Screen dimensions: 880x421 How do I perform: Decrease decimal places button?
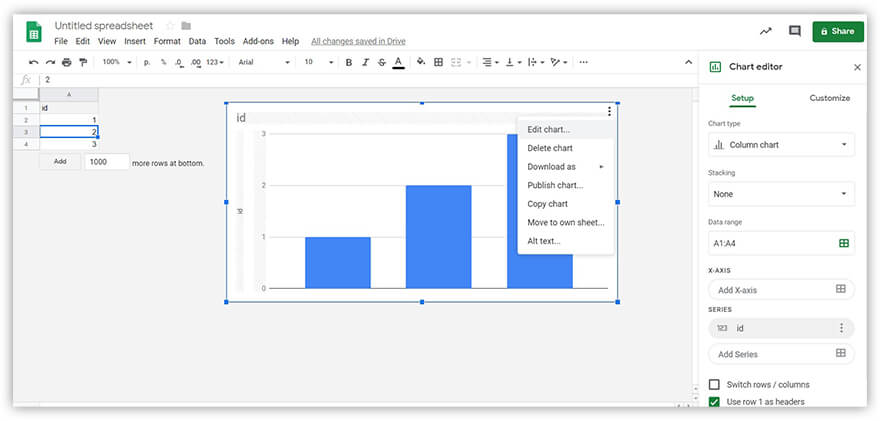(x=179, y=62)
